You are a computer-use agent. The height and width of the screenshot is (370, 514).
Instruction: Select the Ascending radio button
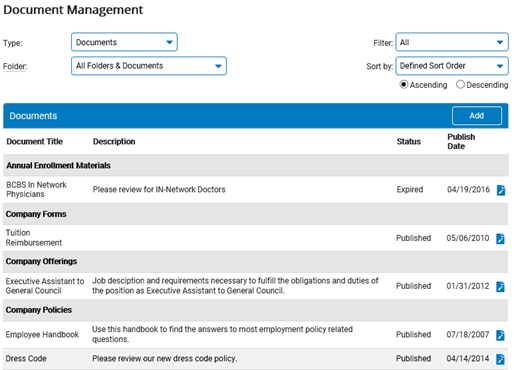[403, 85]
